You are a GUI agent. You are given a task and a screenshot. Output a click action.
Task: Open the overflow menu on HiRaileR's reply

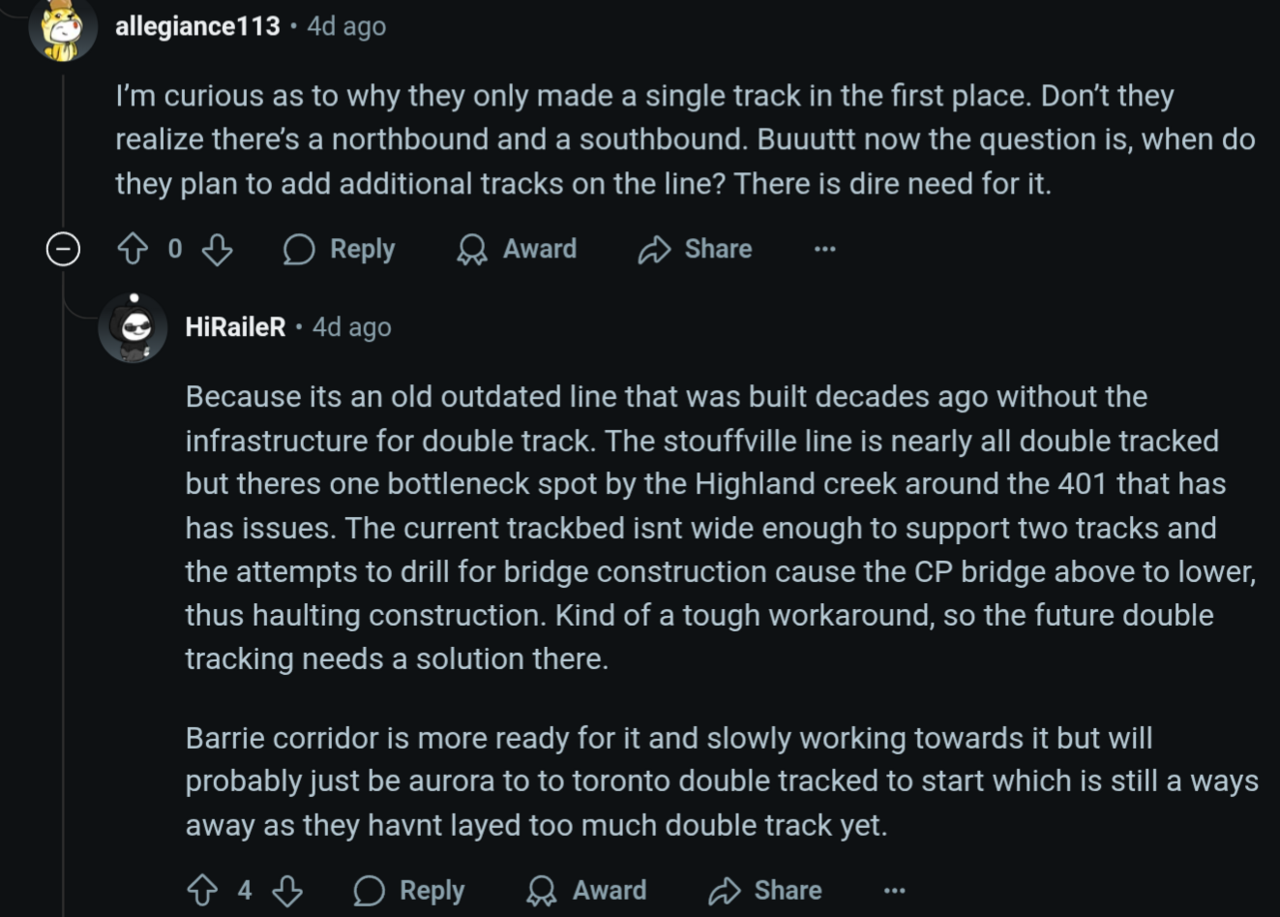[893, 890]
